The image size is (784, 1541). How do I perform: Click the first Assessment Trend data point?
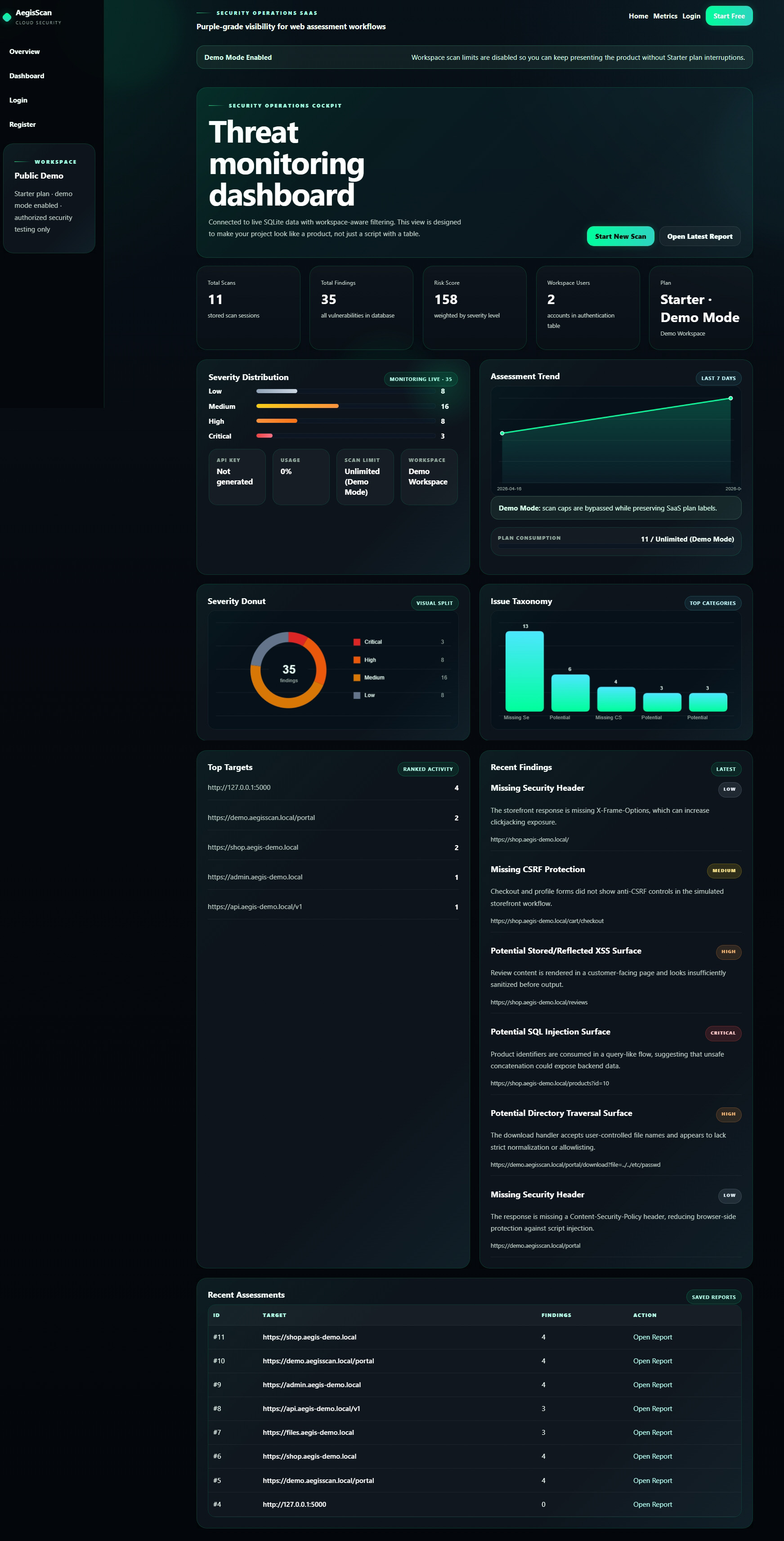coord(502,433)
